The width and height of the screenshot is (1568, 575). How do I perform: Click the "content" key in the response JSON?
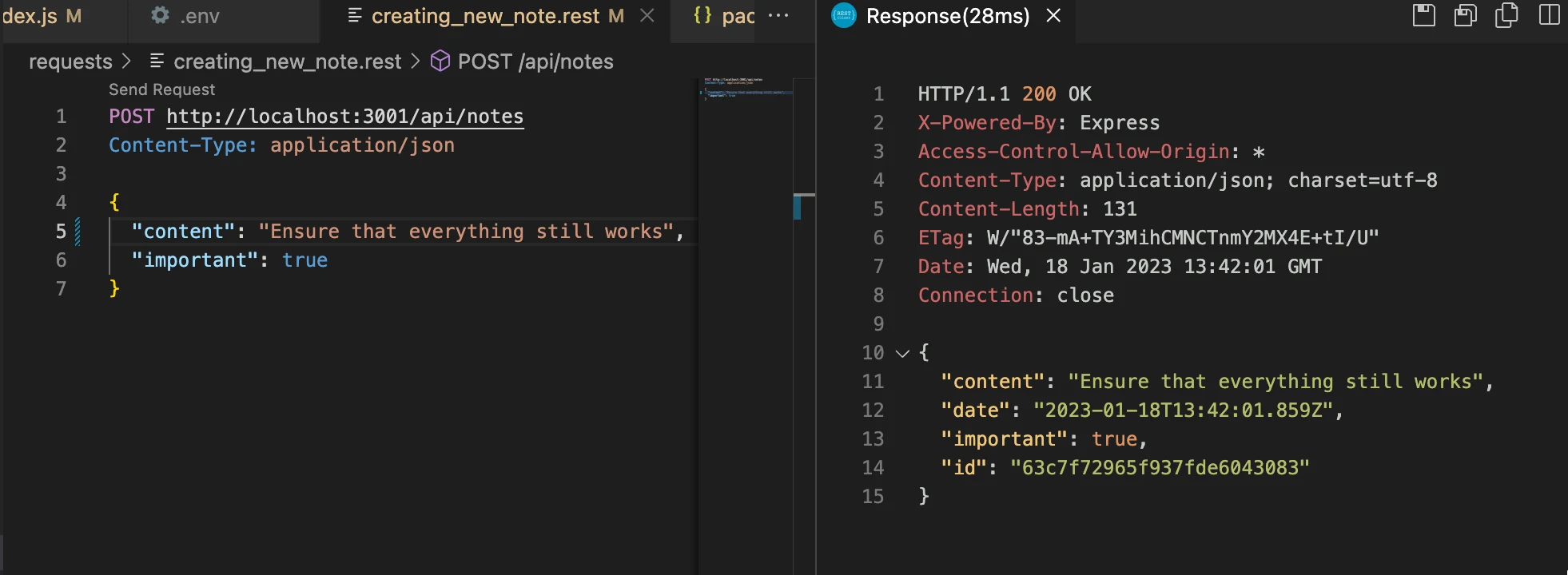[993, 382]
